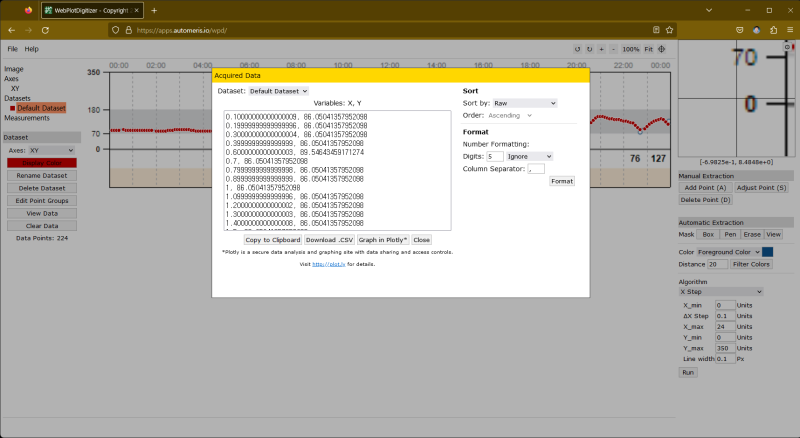Open the Help menu
This screenshot has width=800, height=438.
pyautogui.click(x=32, y=49)
